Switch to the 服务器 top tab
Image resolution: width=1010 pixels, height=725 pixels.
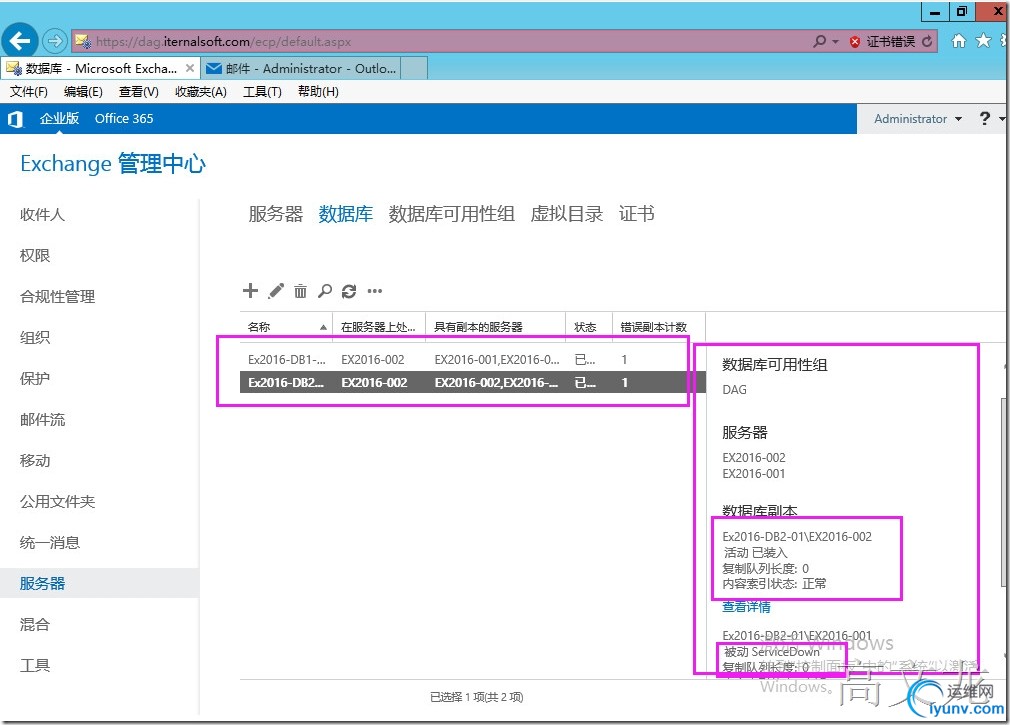coord(276,214)
